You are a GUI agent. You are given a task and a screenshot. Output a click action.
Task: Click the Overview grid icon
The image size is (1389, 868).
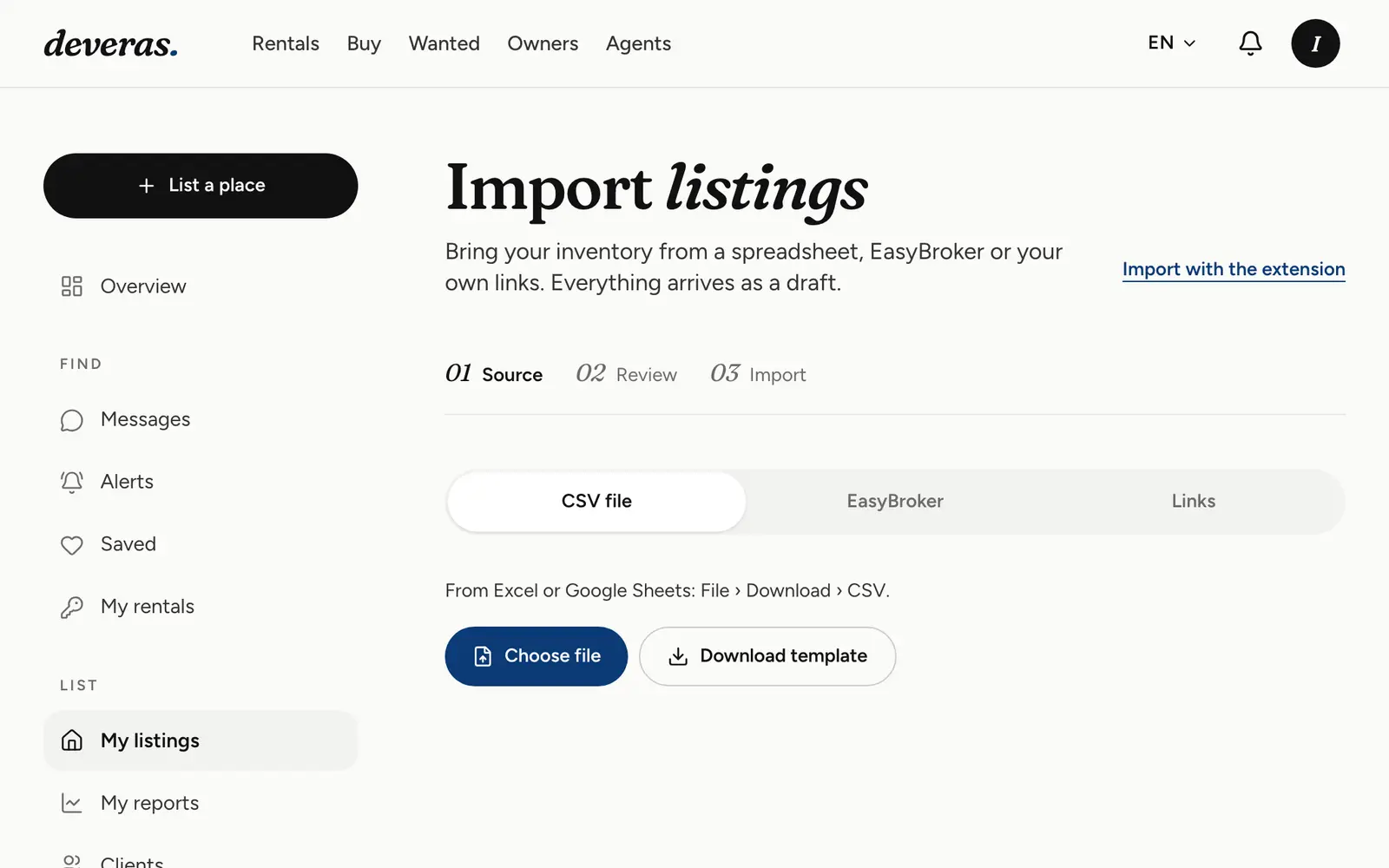(72, 286)
